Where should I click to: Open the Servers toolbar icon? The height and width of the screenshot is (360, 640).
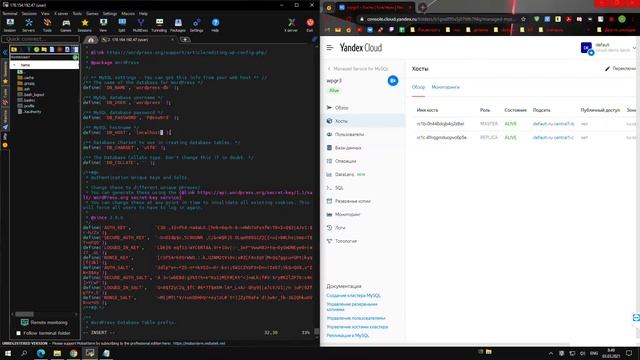29,25
